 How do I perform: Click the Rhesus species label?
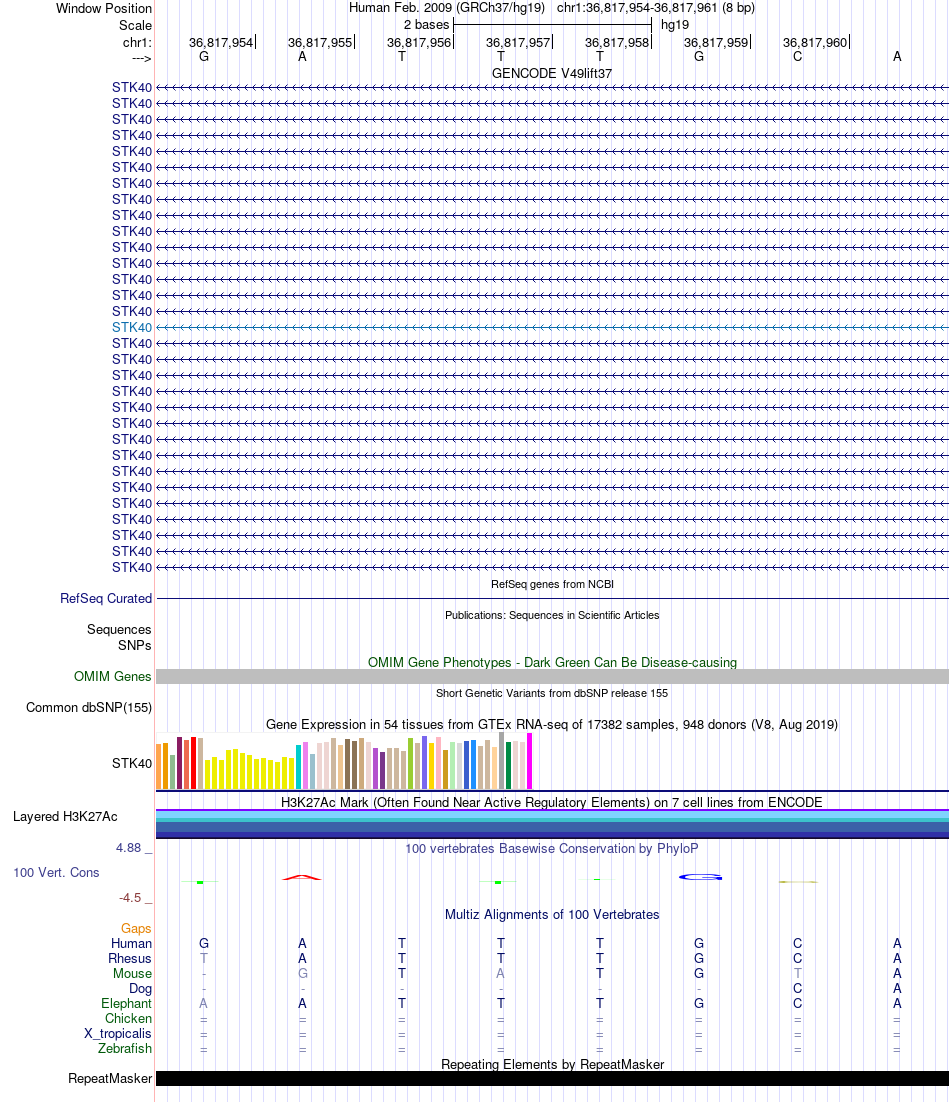[130, 959]
